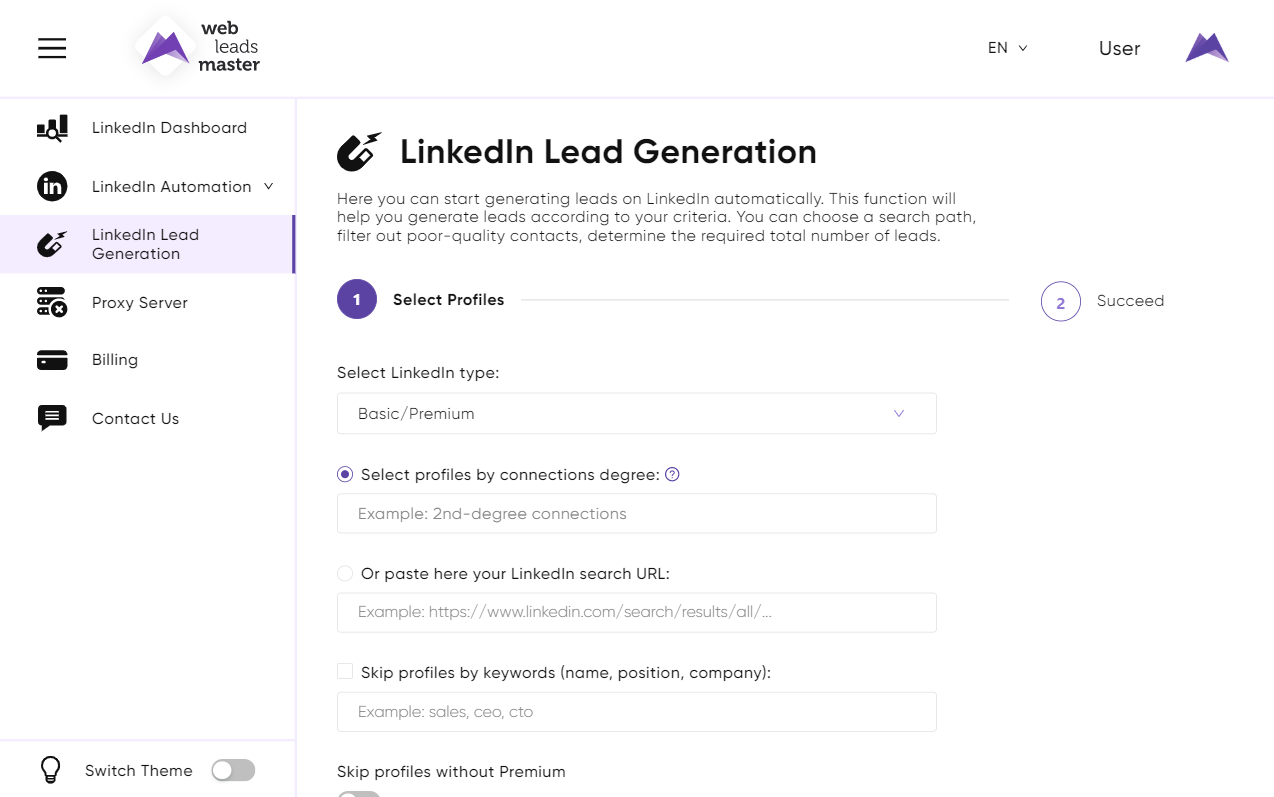The width and height of the screenshot is (1274, 797).
Task: Click the Proxy Server icon in sidebar
Action: [52, 302]
